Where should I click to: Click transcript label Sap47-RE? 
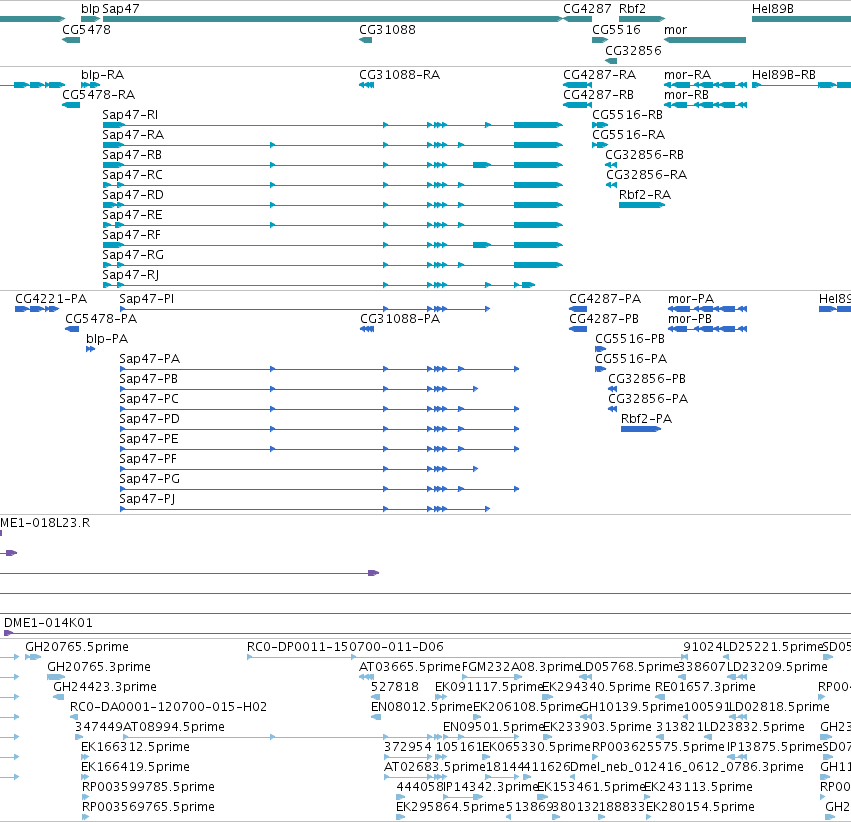(x=132, y=215)
